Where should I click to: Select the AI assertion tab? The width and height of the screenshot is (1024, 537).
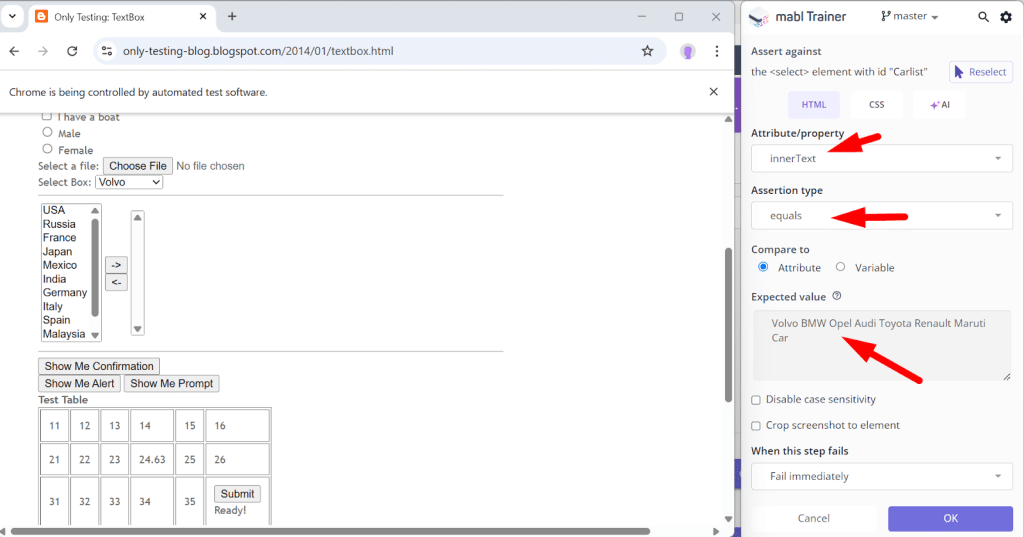[x=940, y=105]
